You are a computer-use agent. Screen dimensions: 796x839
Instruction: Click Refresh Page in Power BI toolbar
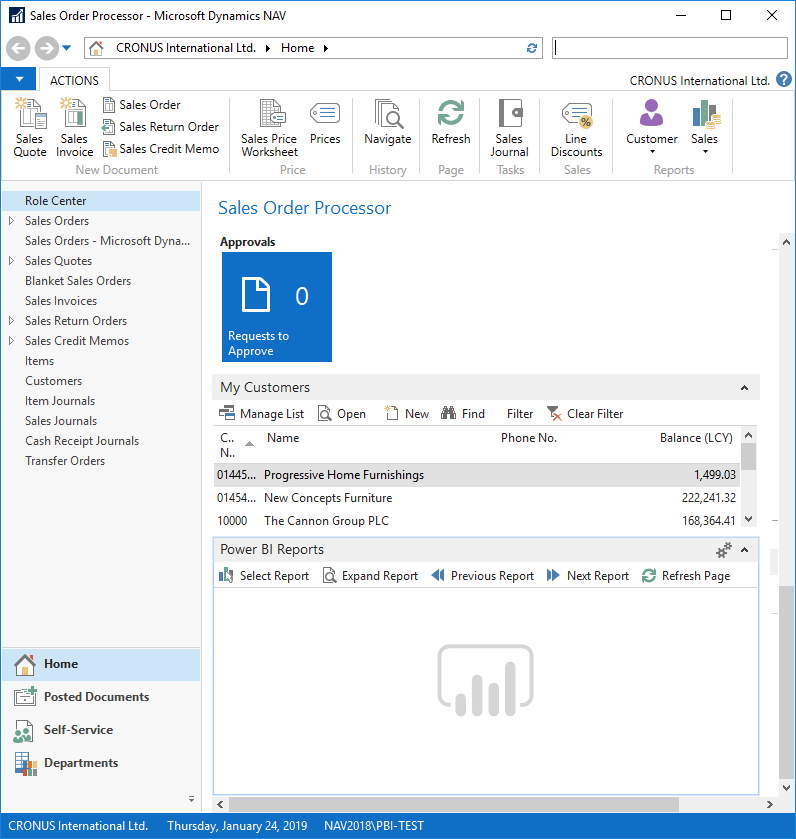686,576
